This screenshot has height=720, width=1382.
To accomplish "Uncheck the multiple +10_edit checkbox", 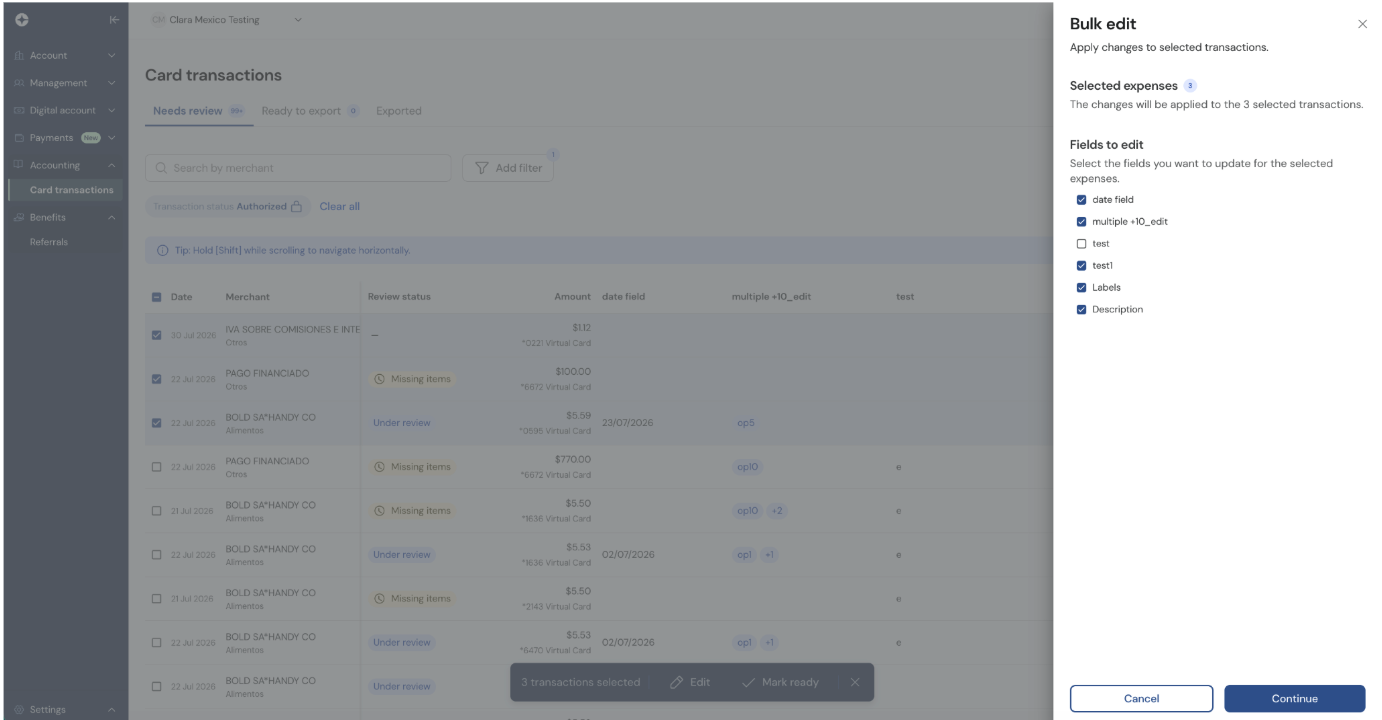I will tap(1081, 222).
